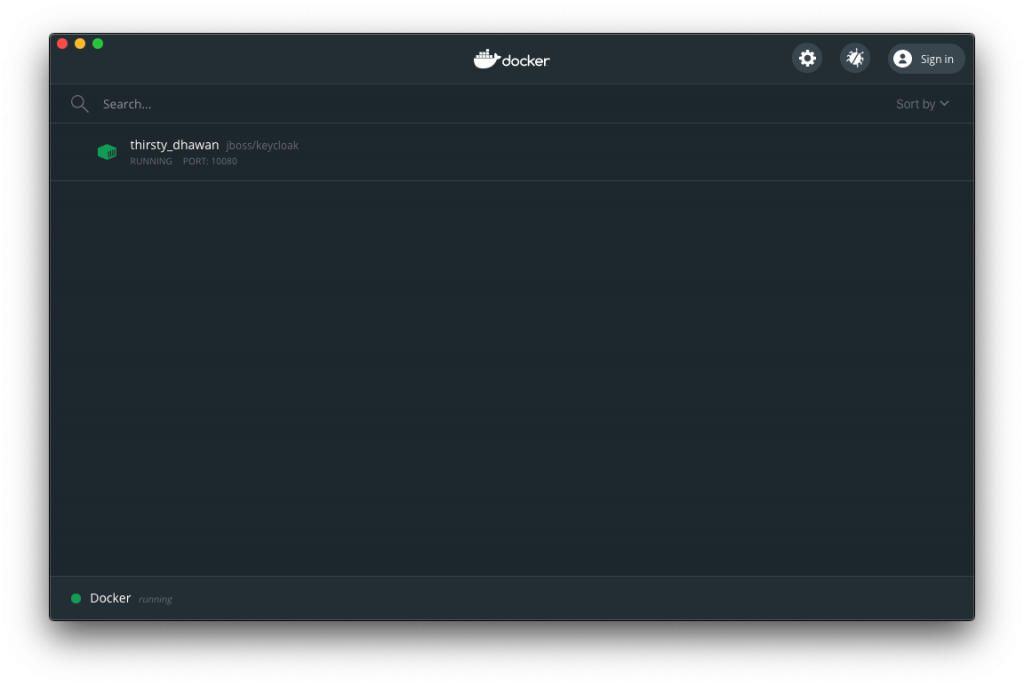Click the jboss/keycloak image name

[x=262, y=145]
